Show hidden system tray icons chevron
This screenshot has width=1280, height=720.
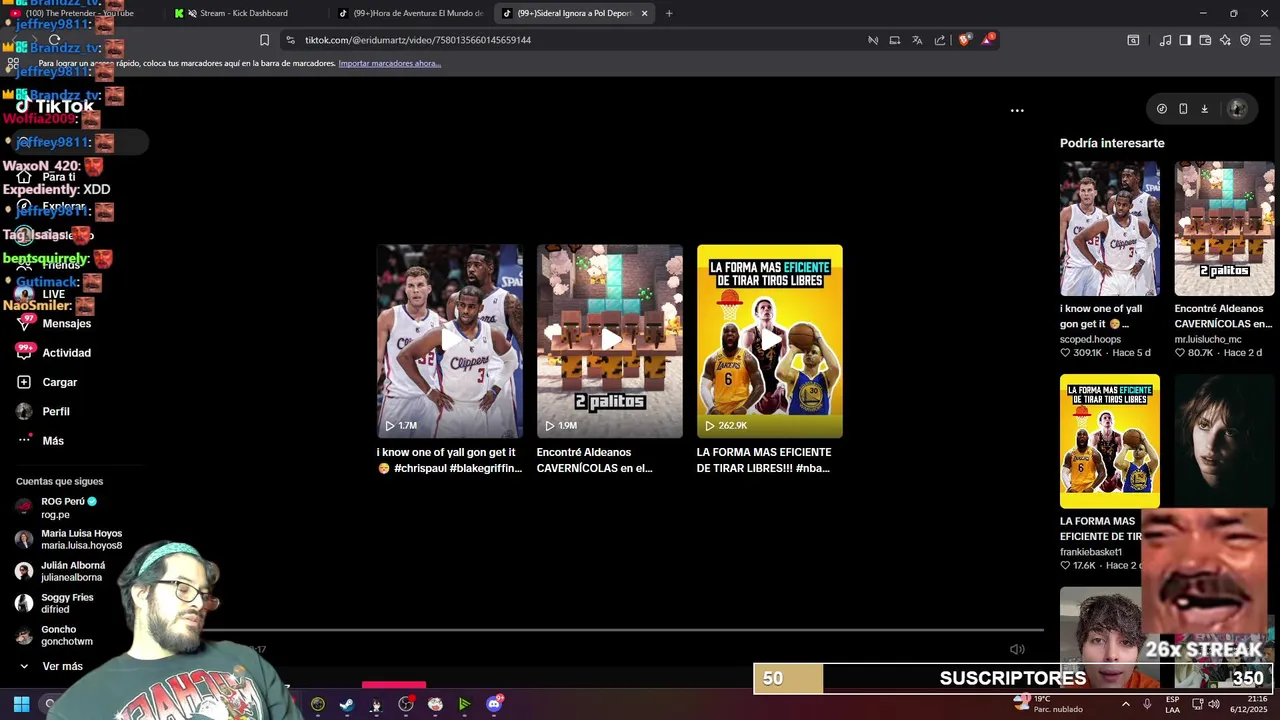(x=1126, y=704)
